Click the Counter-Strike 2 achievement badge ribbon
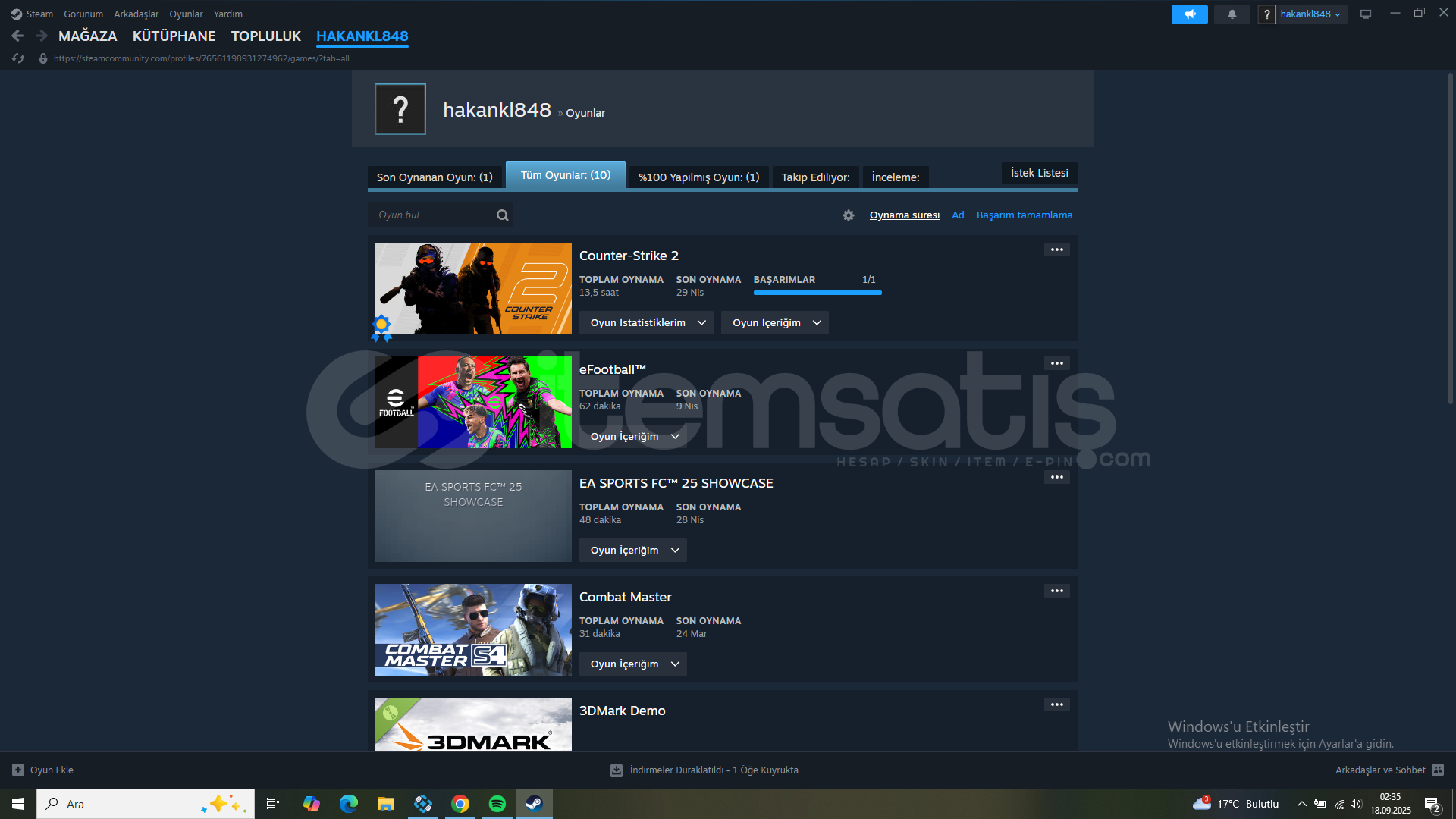 pyautogui.click(x=381, y=328)
